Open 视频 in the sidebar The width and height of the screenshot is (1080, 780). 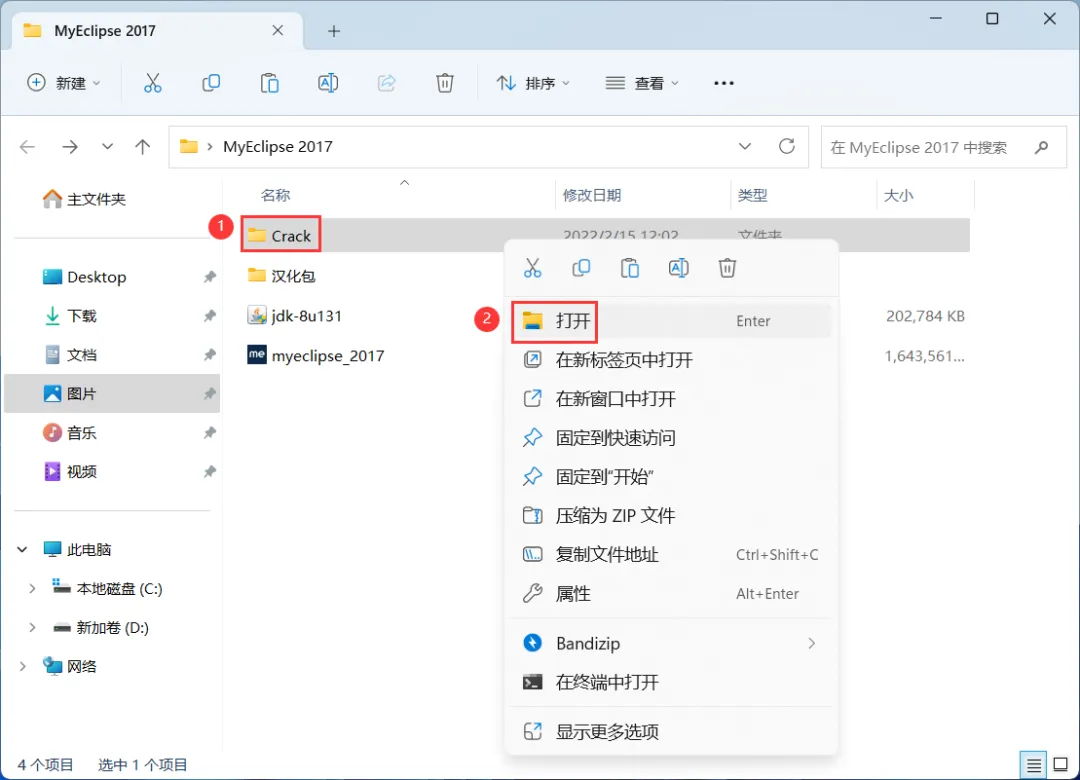click(70, 472)
